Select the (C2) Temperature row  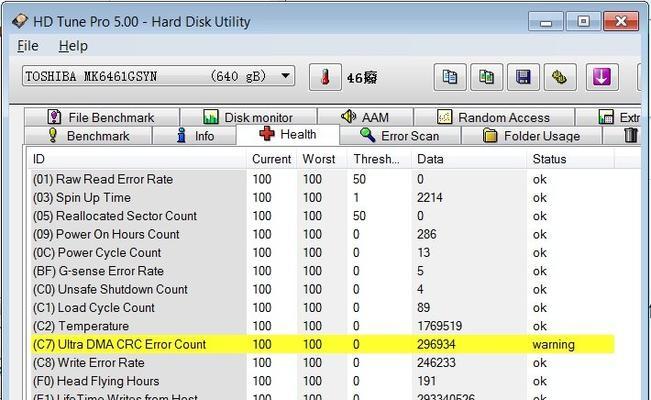(x=323, y=326)
